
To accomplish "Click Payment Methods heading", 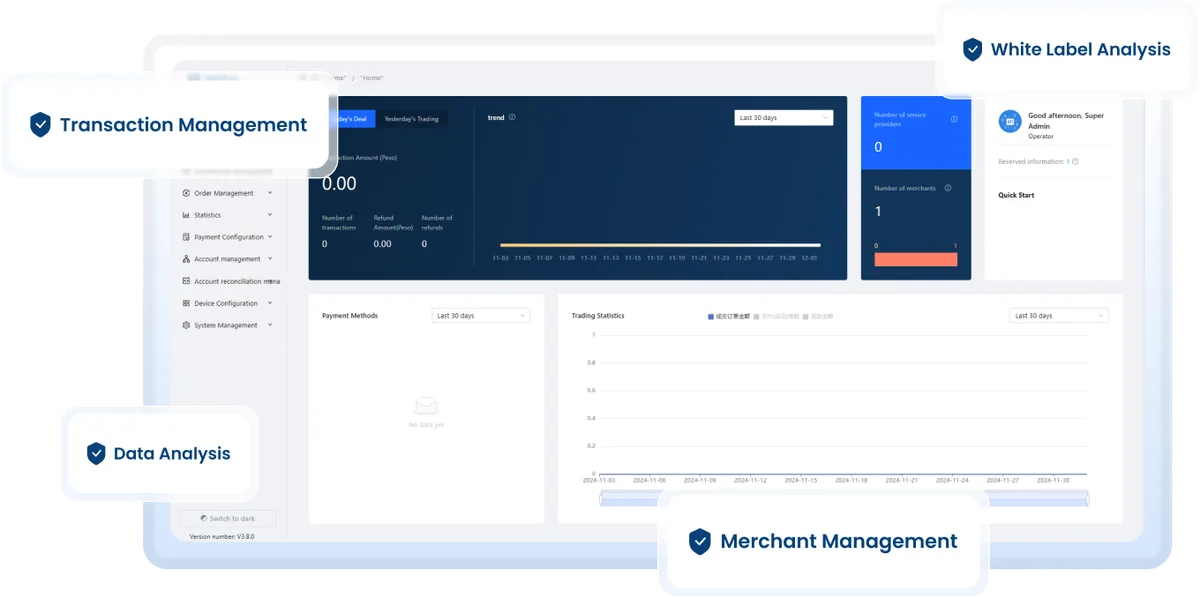I will click(x=350, y=316).
